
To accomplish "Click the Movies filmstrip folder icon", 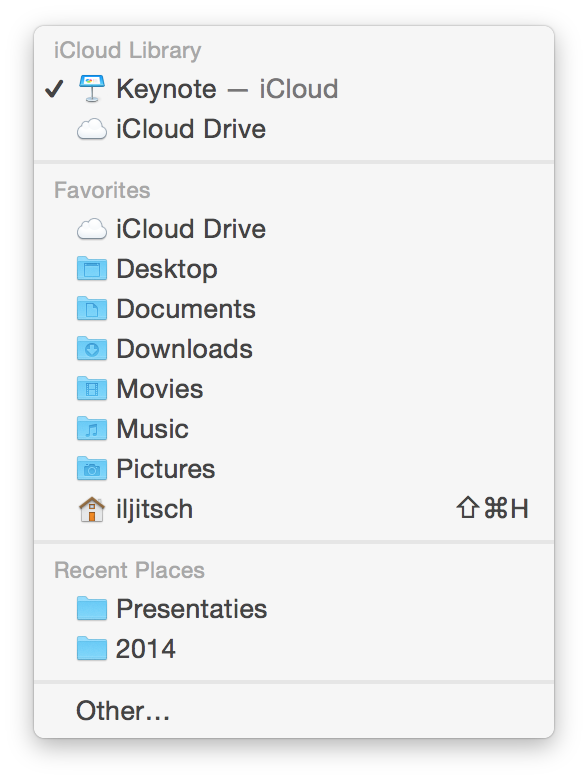I will [92, 389].
